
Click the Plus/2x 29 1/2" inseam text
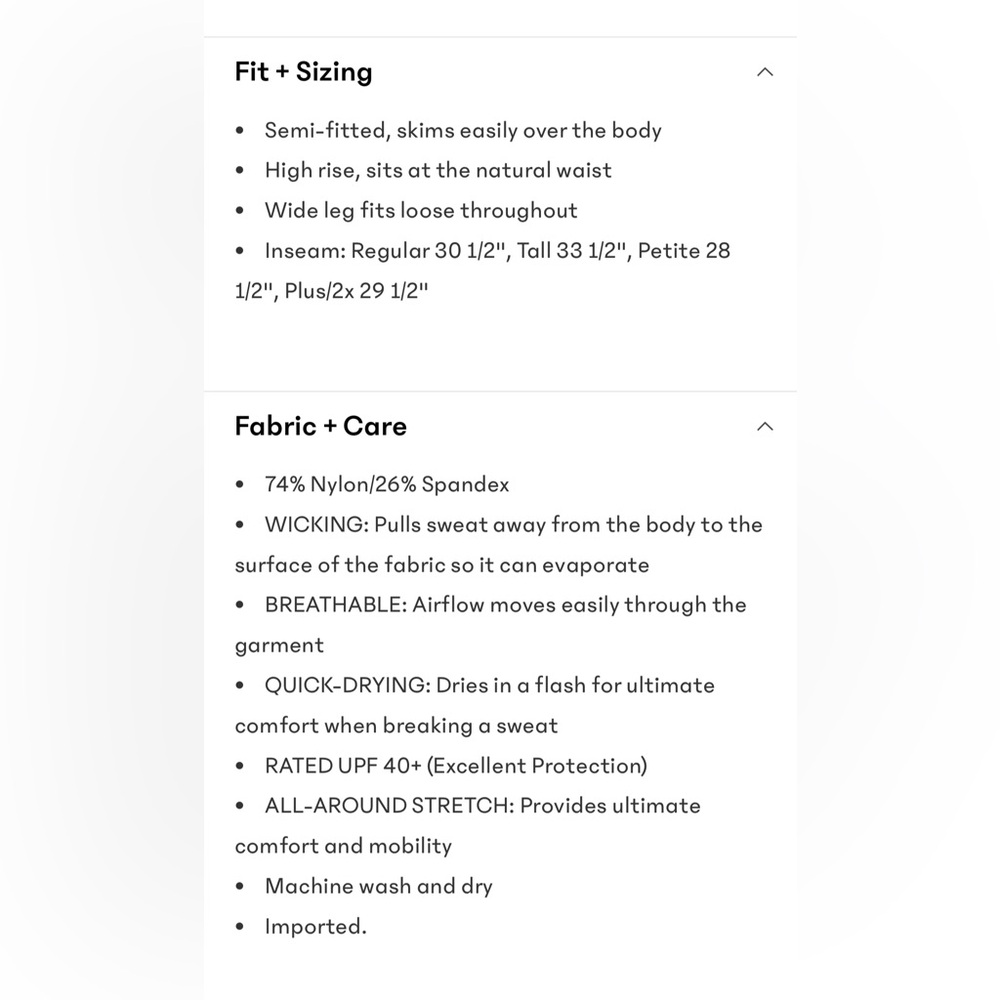coord(357,291)
